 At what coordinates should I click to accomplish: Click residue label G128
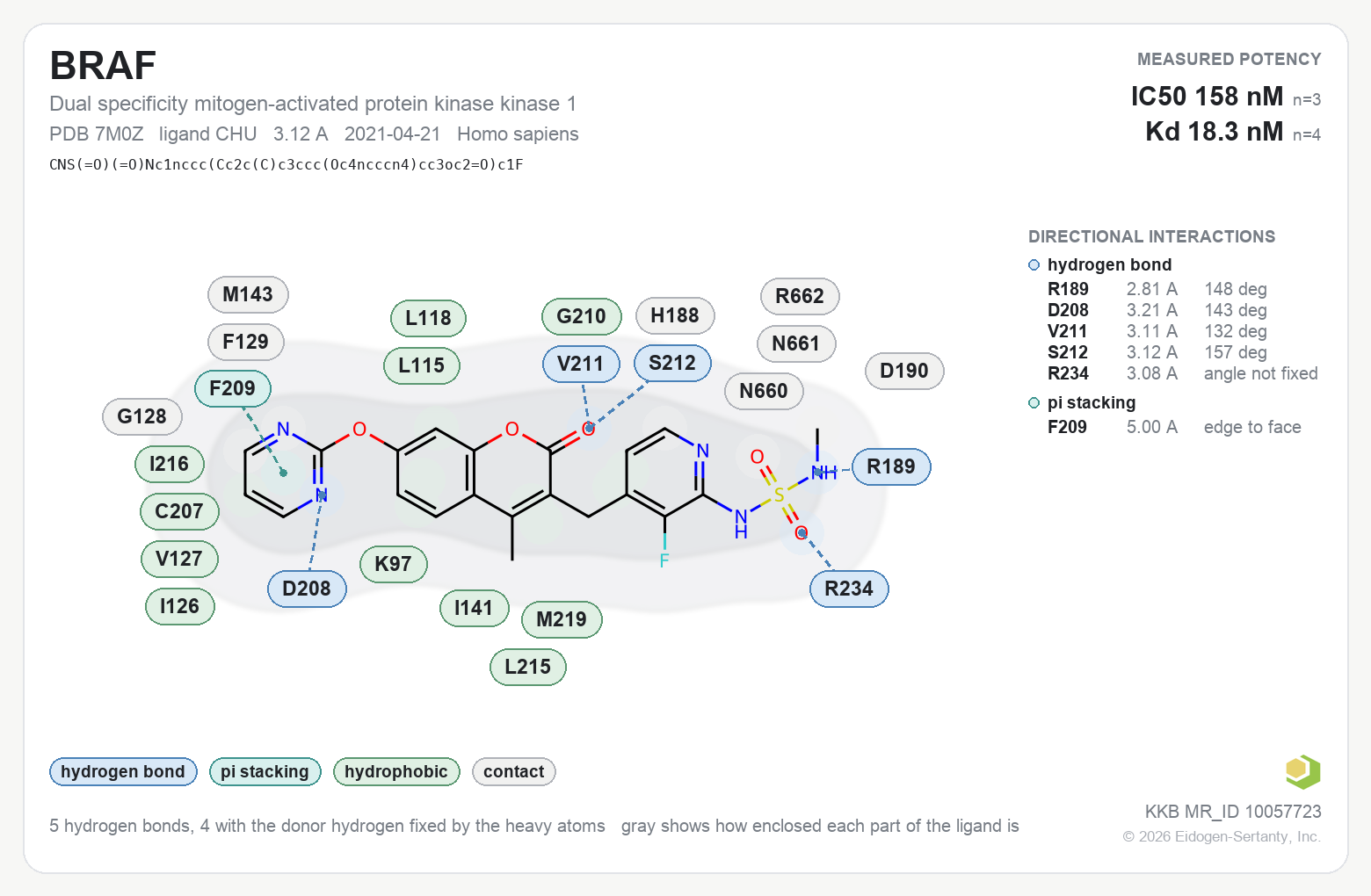click(x=142, y=416)
